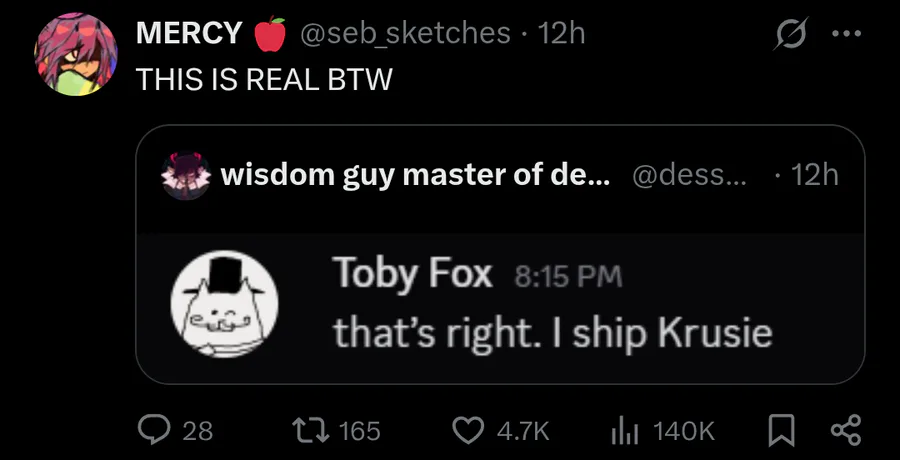
Task: Click the 165 reposts count
Action: 360,431
